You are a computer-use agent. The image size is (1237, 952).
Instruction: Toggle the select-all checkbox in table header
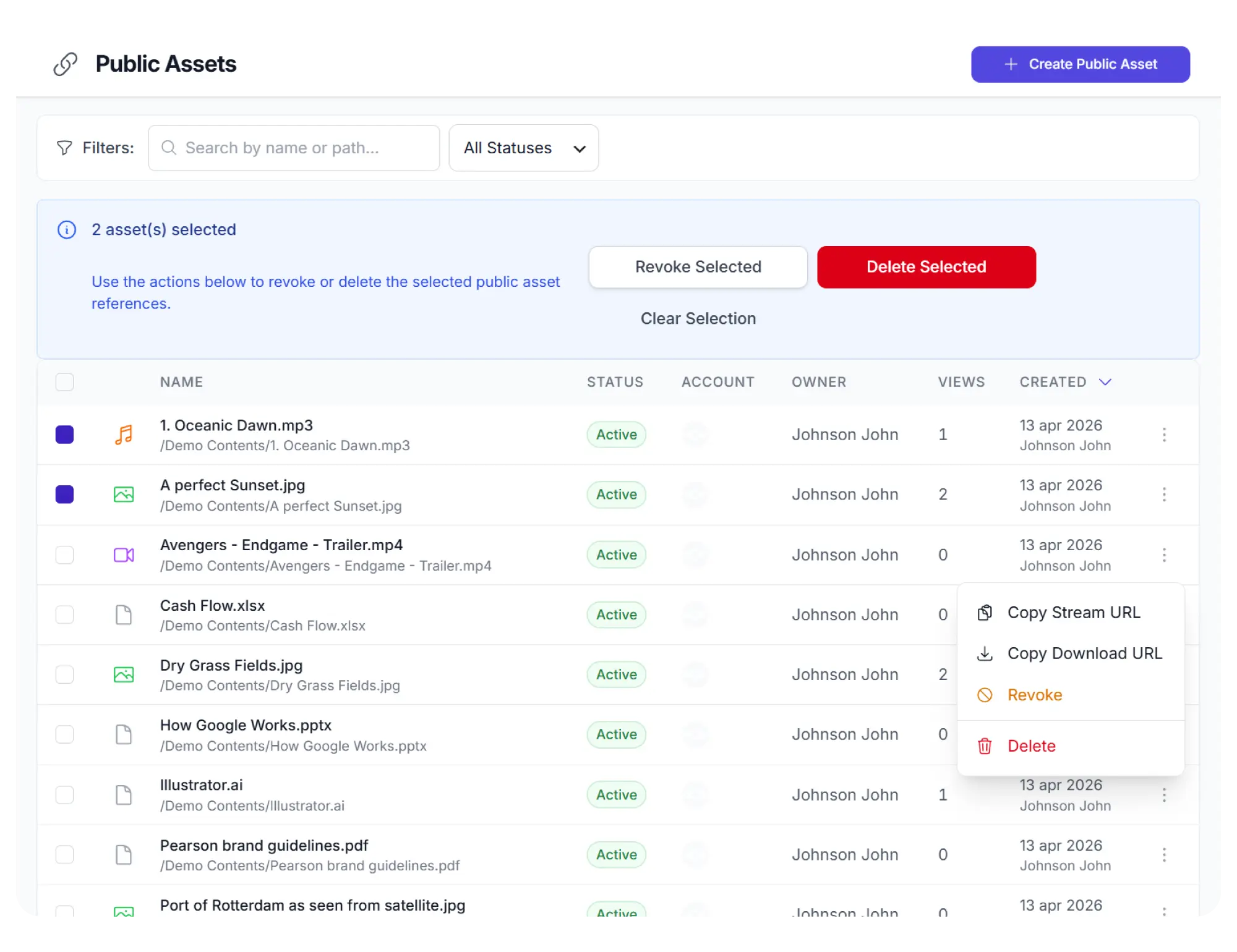pyautogui.click(x=64, y=382)
